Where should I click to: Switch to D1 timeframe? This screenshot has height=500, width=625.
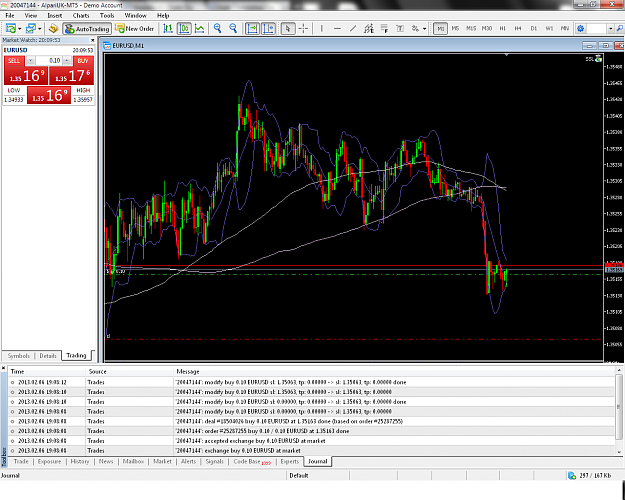click(x=534, y=29)
